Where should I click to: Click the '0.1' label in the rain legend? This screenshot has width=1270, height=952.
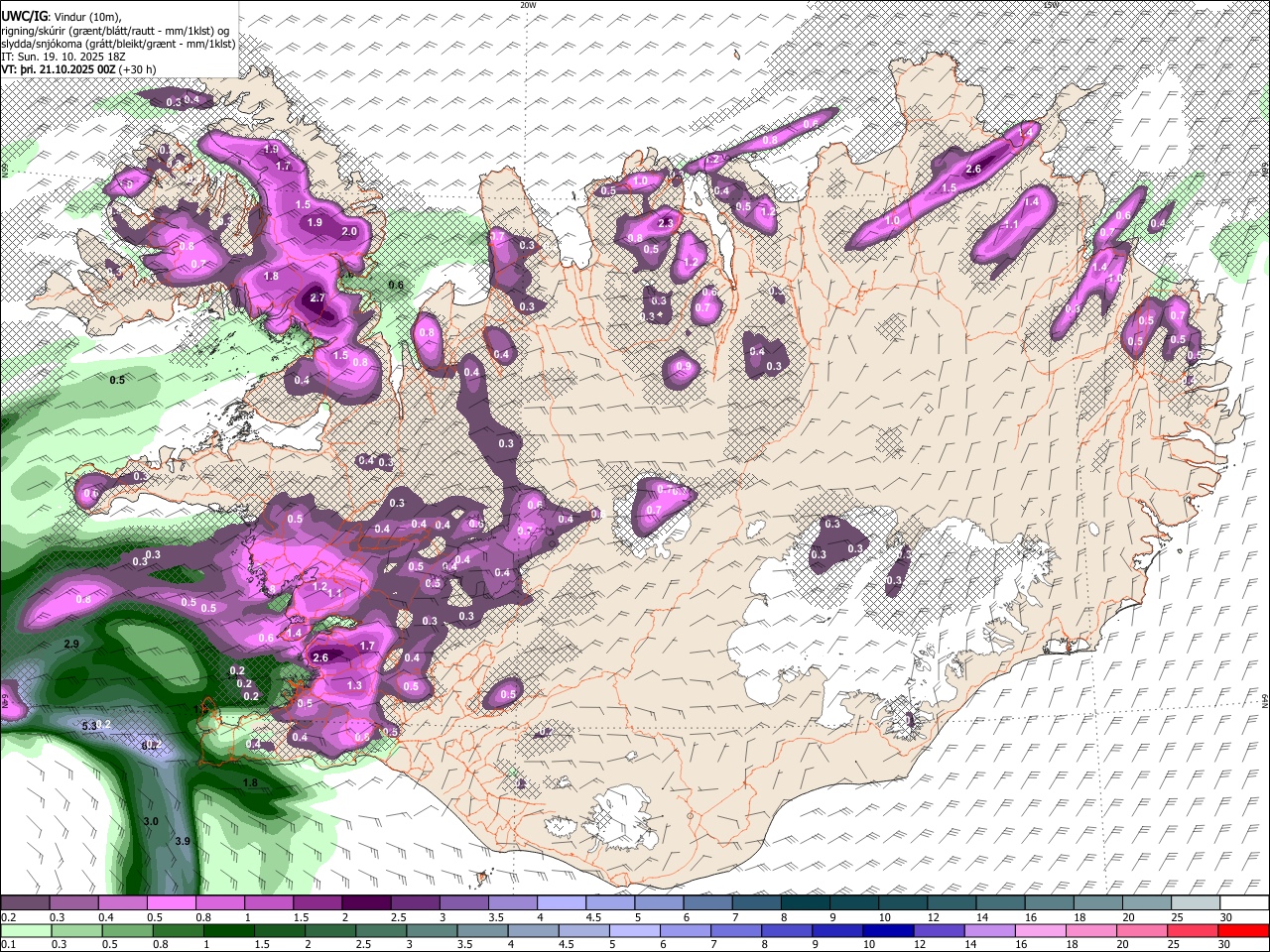tap(7, 944)
